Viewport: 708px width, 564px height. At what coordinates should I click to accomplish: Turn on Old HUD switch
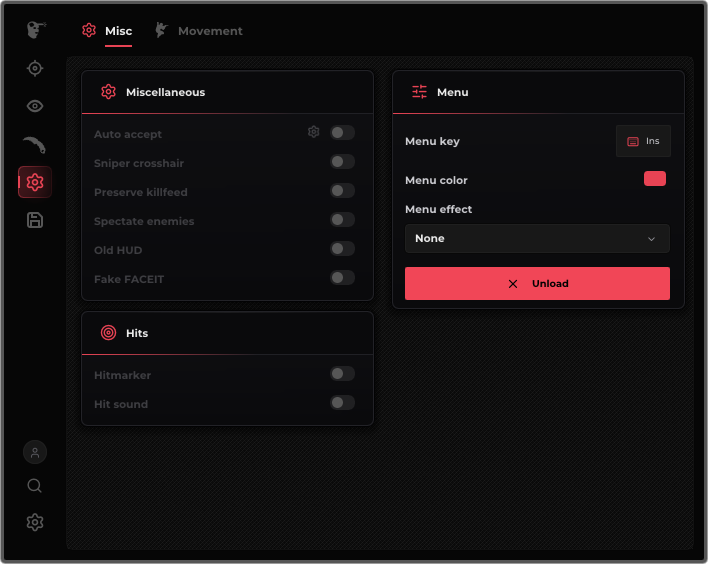point(342,249)
